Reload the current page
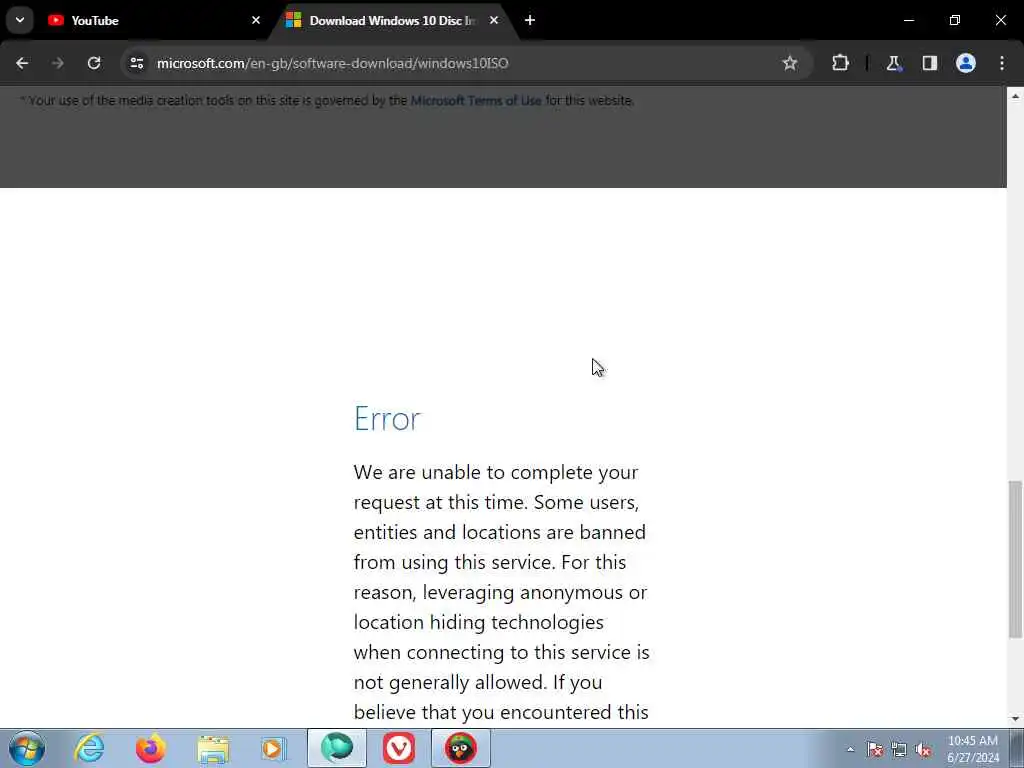The height and width of the screenshot is (768, 1024). (94, 63)
